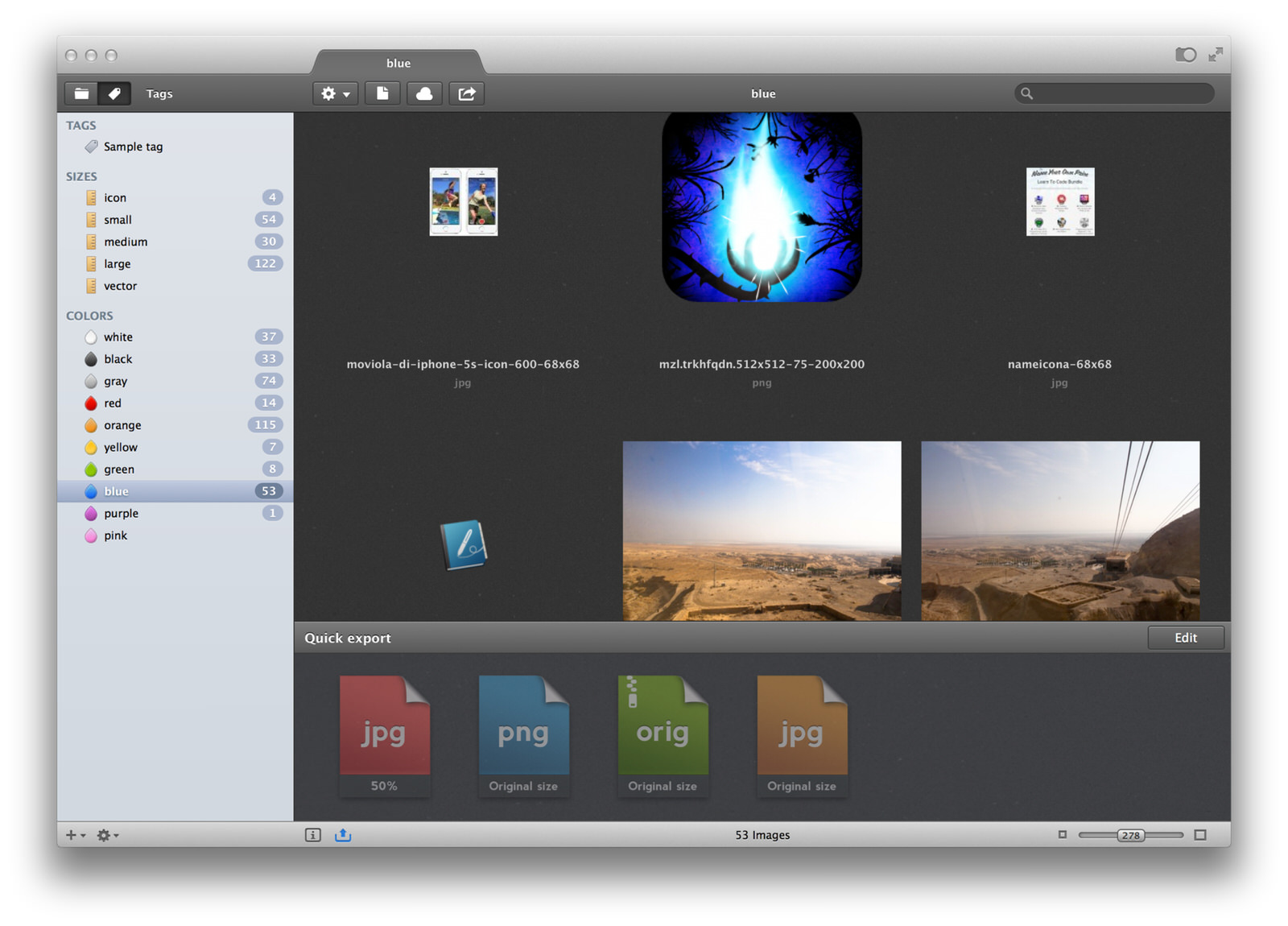This screenshot has width=1288, height=926.
Task: Export using the orange jpg Original size preset
Action: tap(803, 736)
